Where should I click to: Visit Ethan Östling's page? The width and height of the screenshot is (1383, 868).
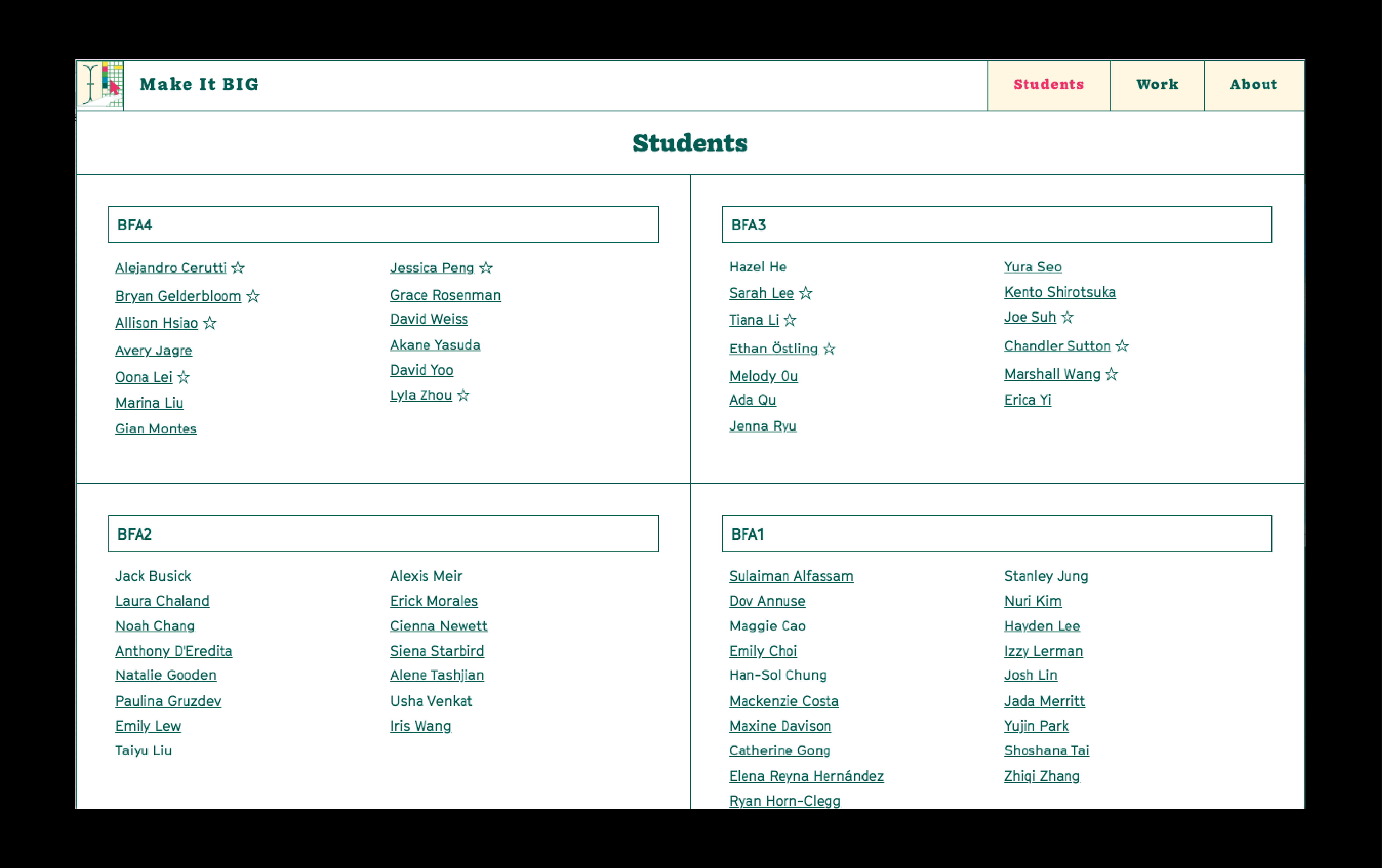[x=773, y=348]
